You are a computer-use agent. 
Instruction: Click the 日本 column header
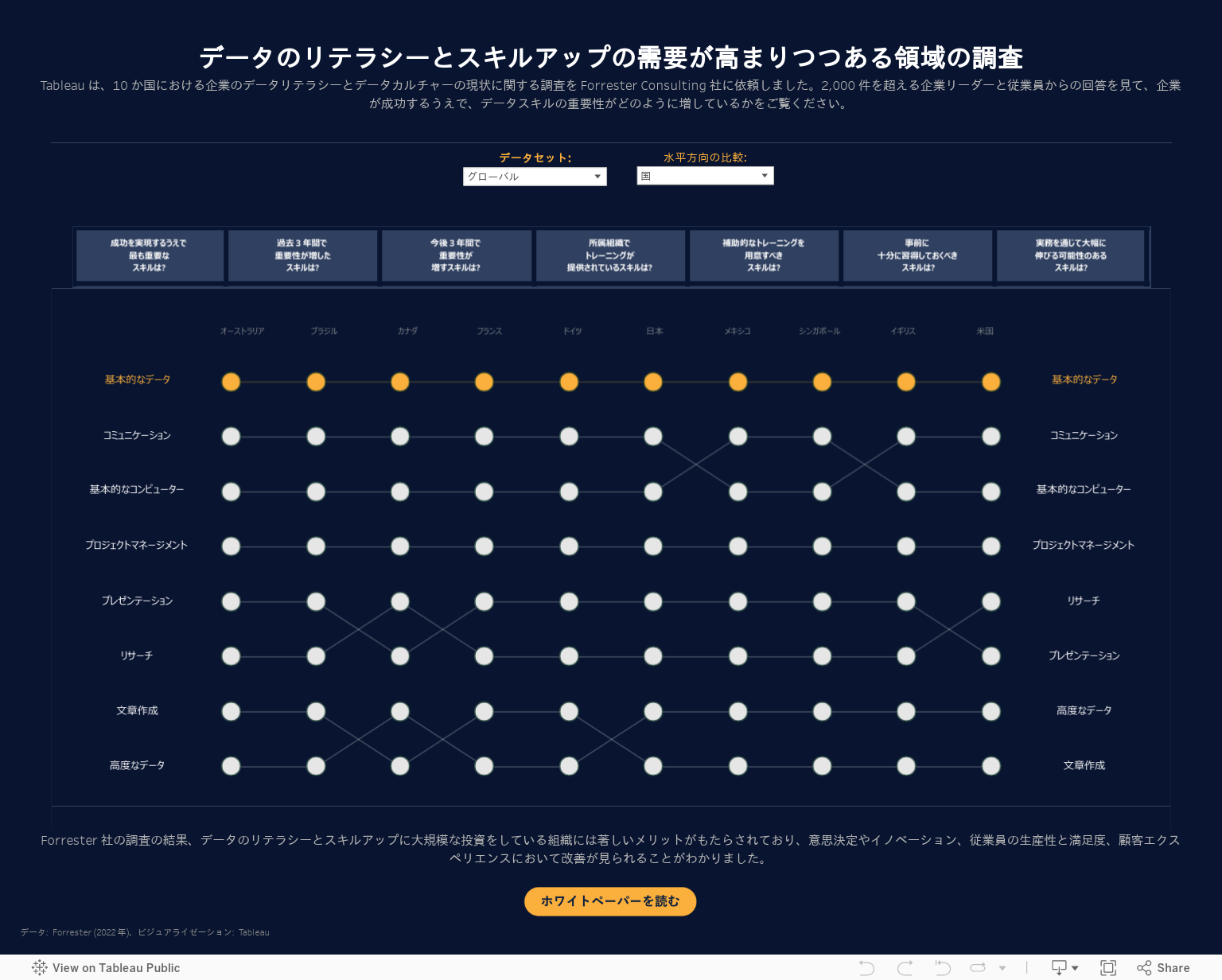click(x=655, y=331)
